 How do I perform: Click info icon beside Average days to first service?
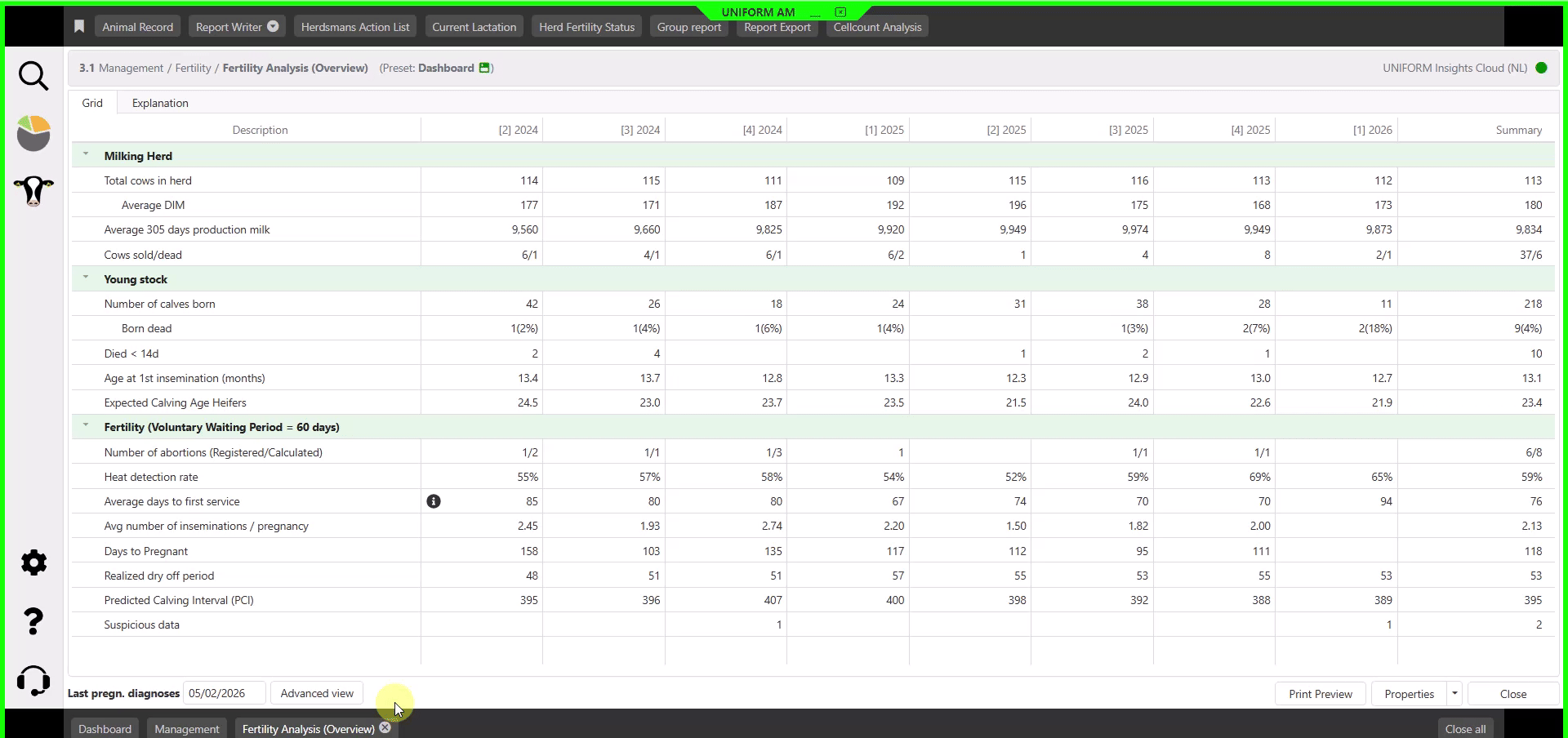434,501
